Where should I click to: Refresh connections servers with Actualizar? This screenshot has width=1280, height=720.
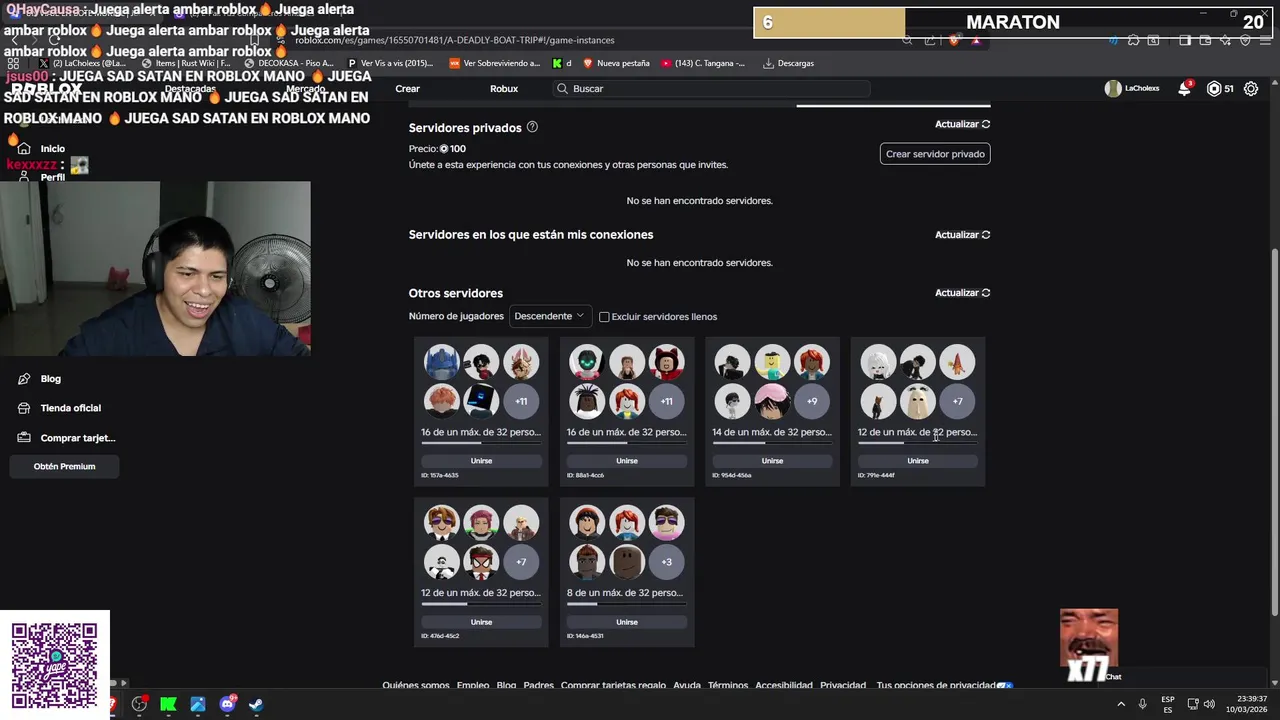tap(962, 235)
